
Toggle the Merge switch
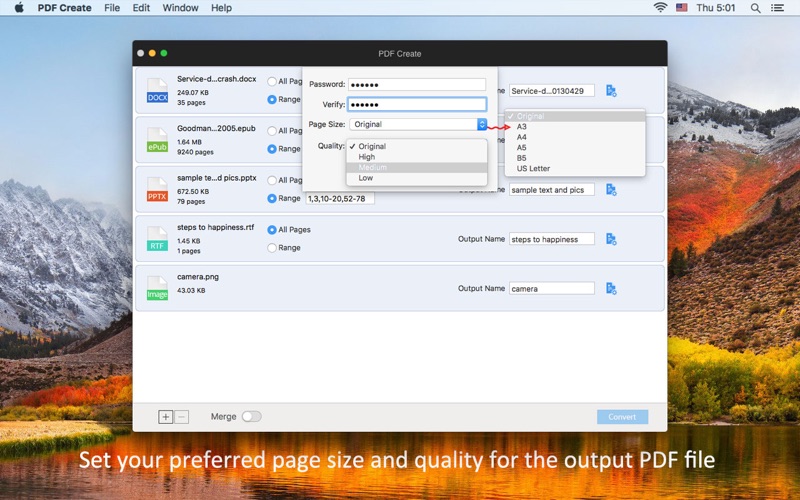(252, 416)
